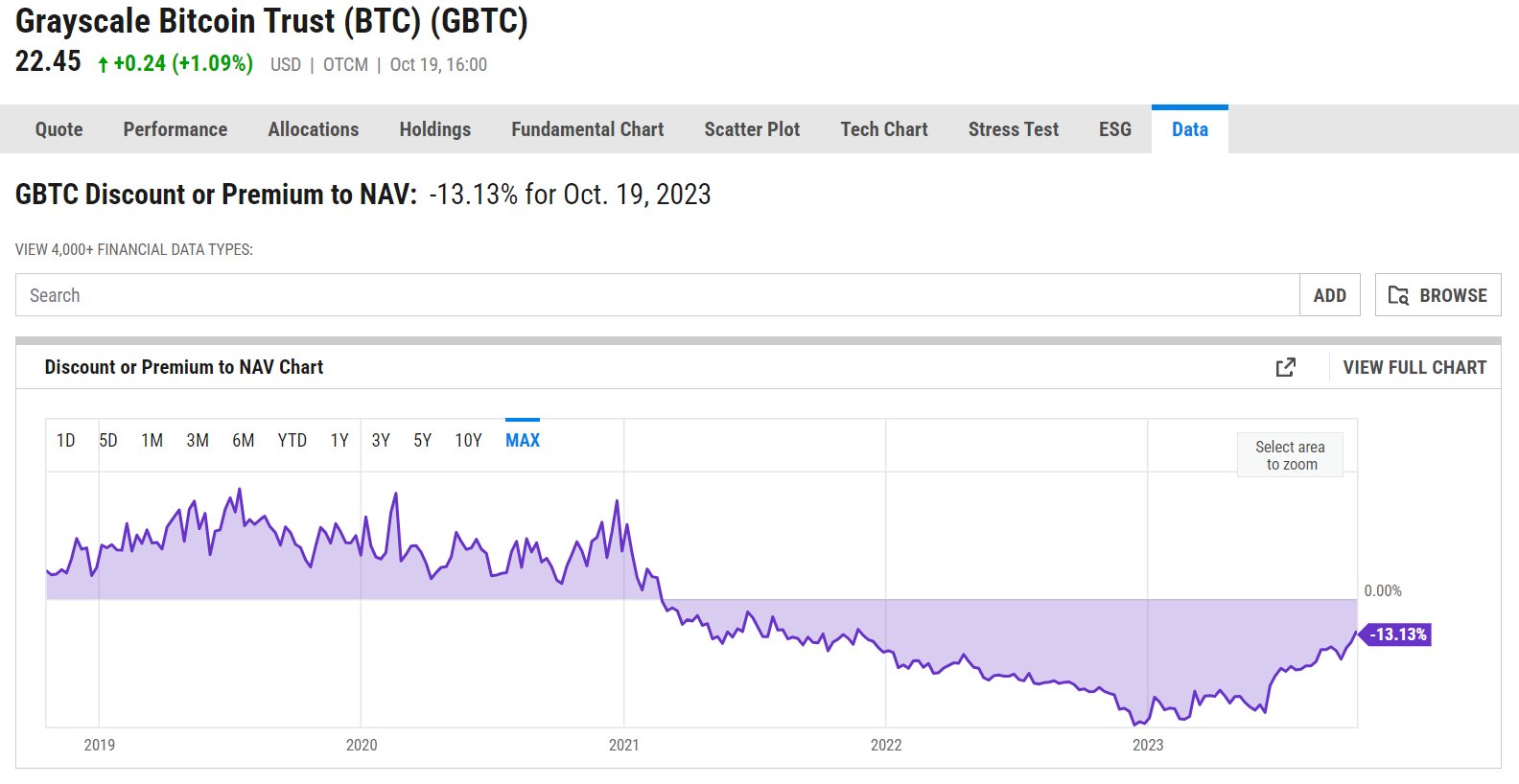Select the Holdings tab

[x=434, y=128]
